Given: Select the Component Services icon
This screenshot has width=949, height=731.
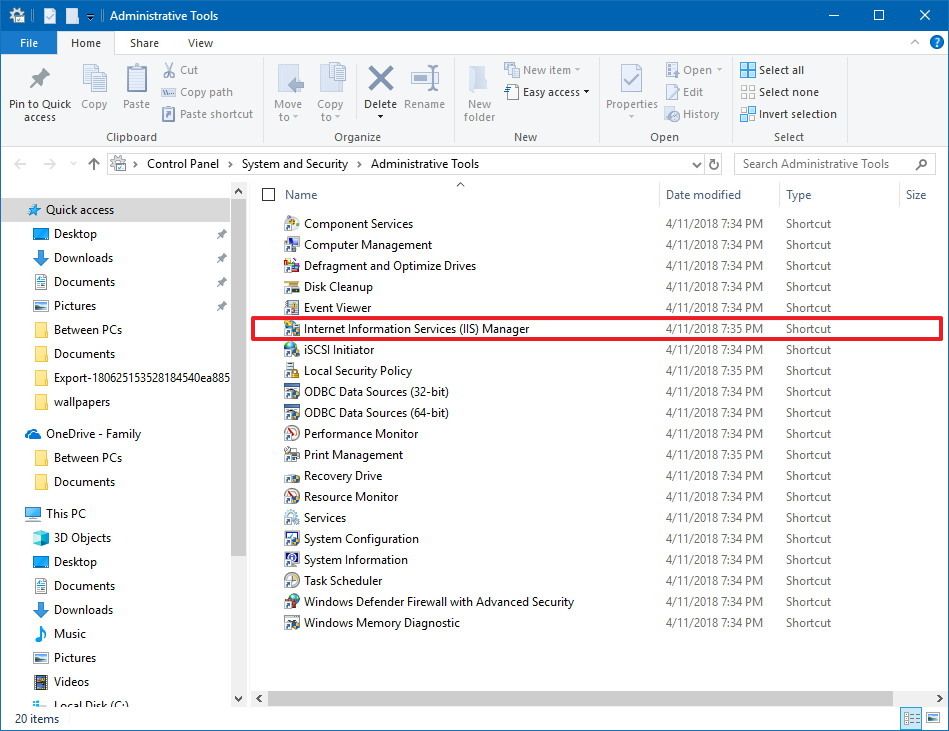Looking at the screenshot, I should click(x=292, y=223).
